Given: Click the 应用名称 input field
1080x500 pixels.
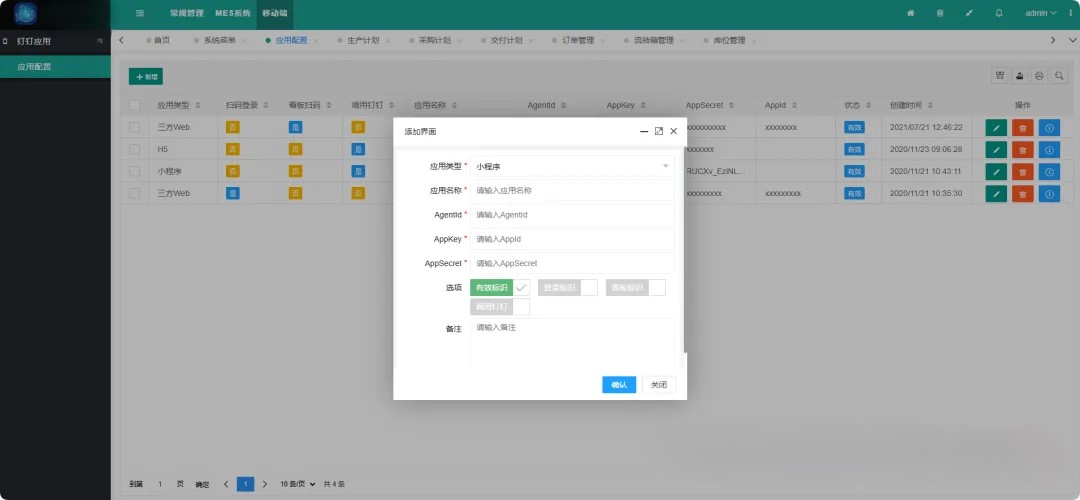Looking at the screenshot, I should pyautogui.click(x=572, y=191).
